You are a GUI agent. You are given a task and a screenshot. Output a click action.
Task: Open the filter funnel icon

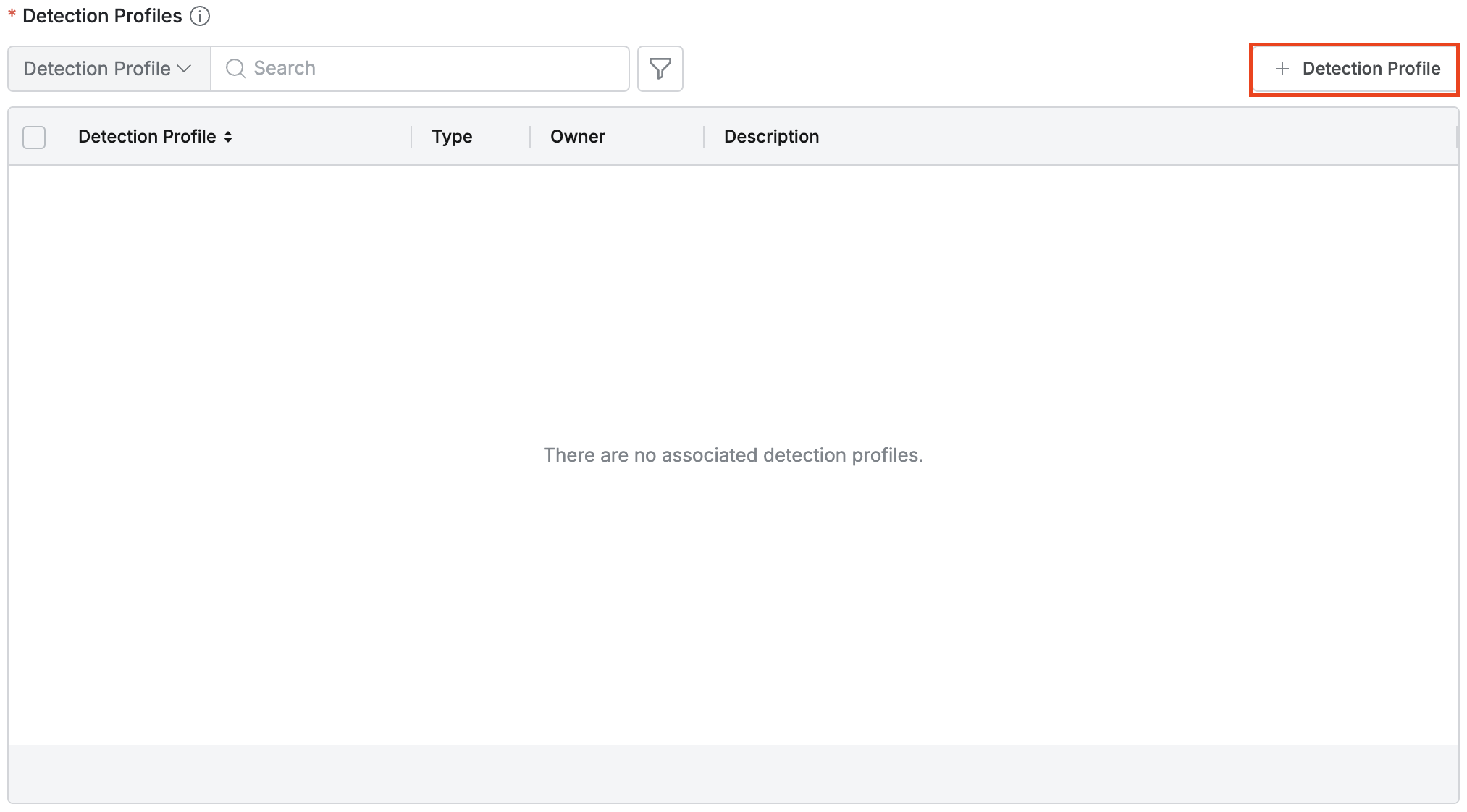[660, 69]
